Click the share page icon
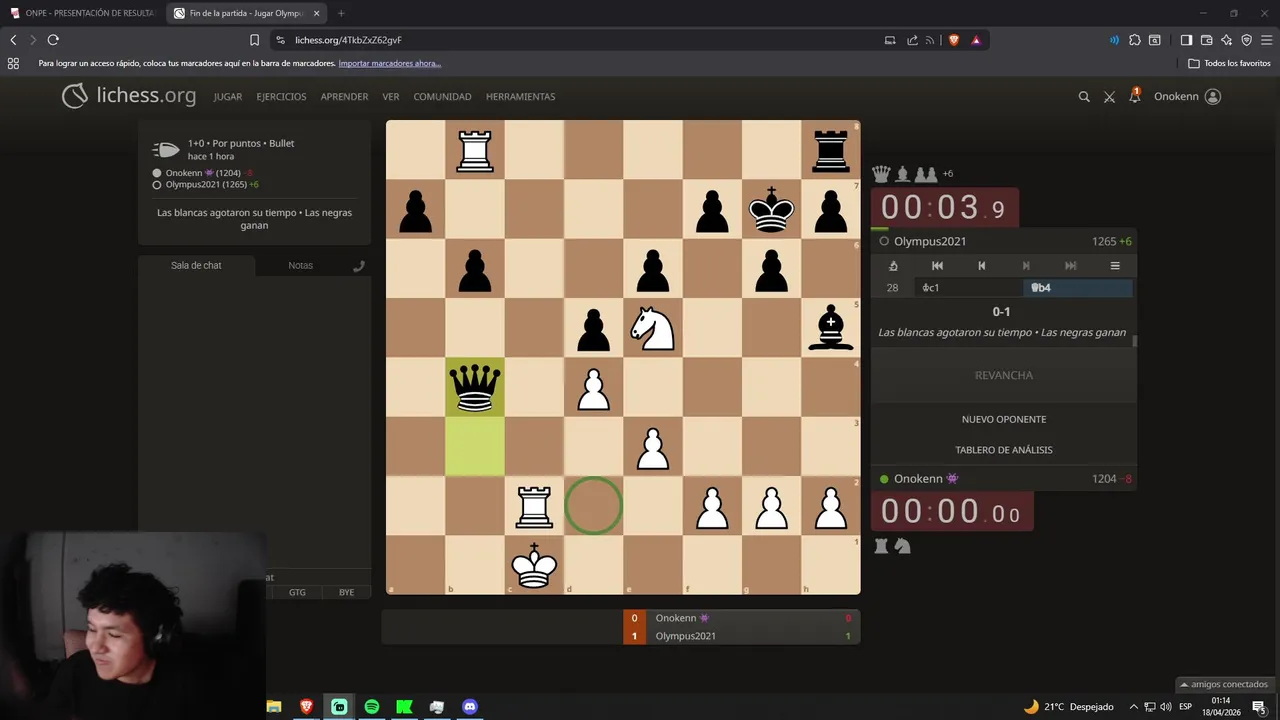The height and width of the screenshot is (720, 1280). point(912,40)
